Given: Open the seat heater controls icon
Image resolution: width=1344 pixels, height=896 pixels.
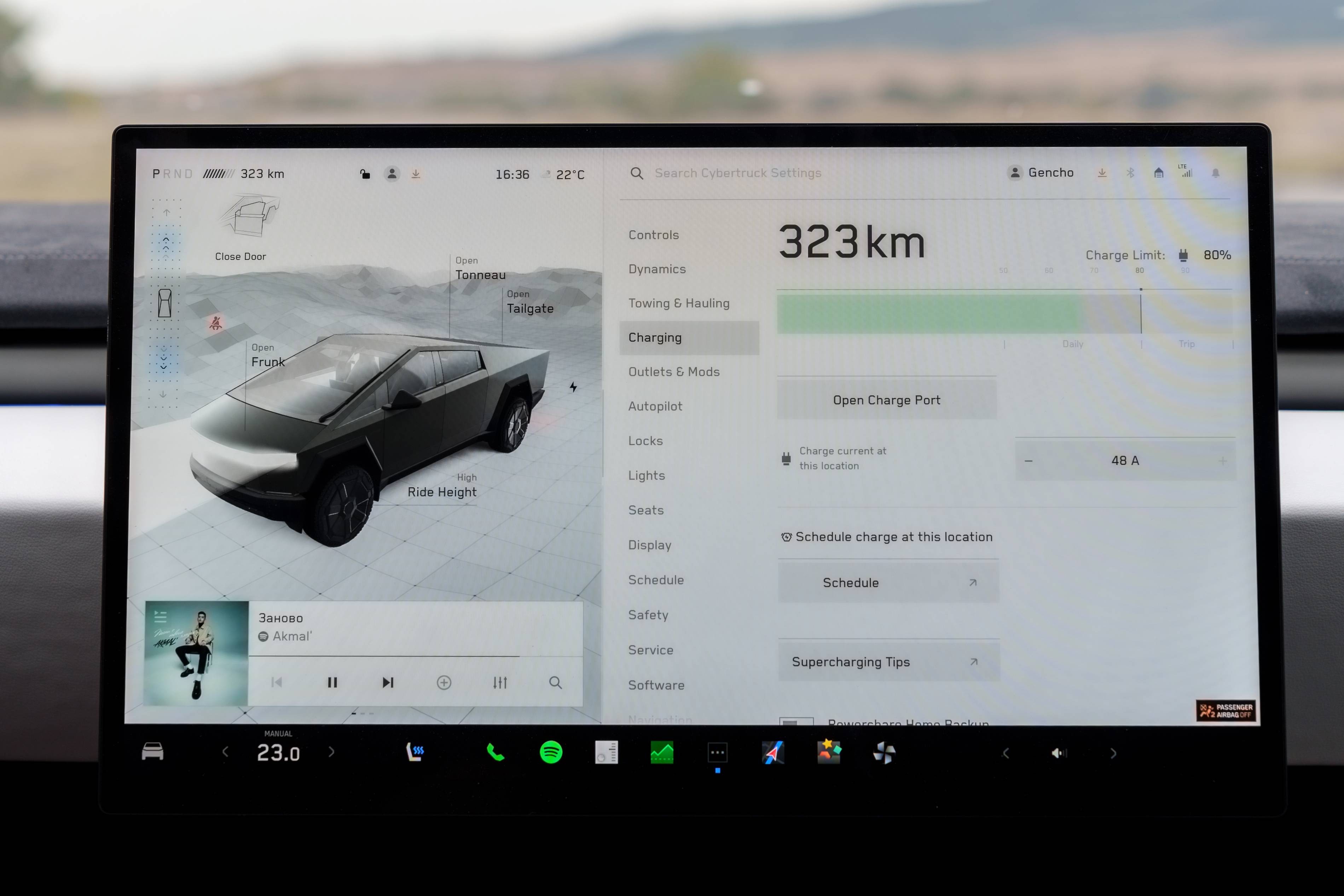Looking at the screenshot, I should click(415, 752).
